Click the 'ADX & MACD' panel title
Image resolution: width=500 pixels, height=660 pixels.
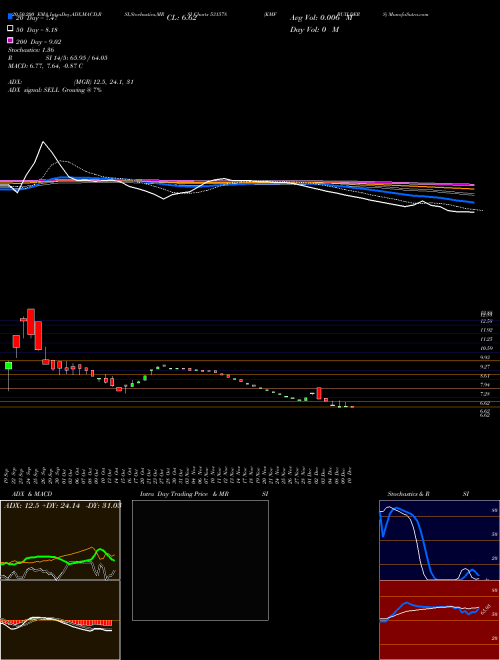[32, 494]
